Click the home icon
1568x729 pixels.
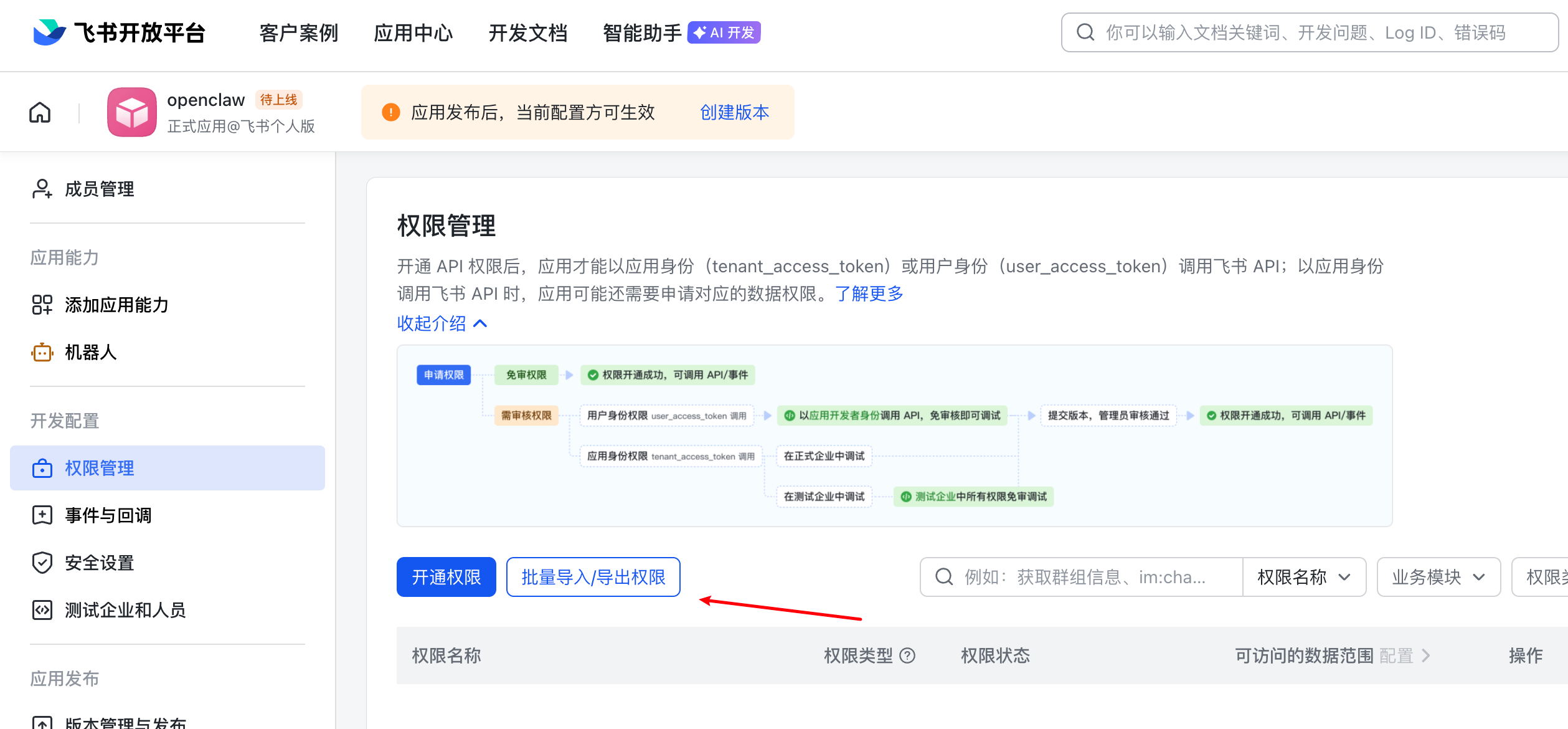[40, 113]
